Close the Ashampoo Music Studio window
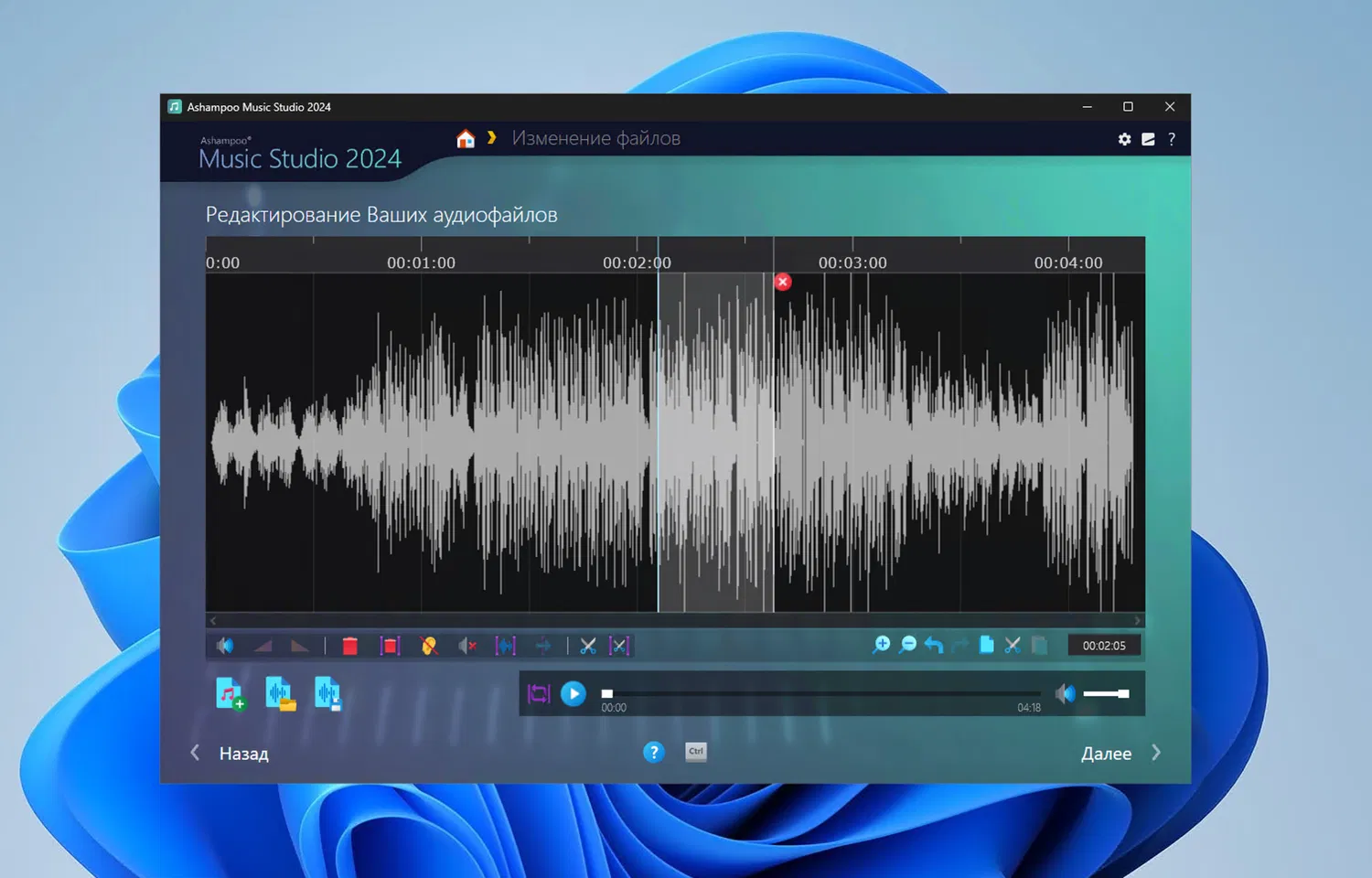 click(1170, 107)
